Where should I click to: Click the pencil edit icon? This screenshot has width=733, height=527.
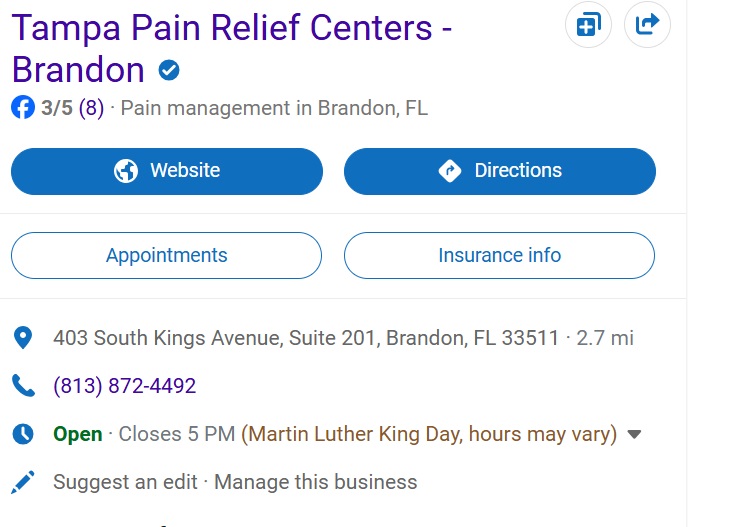click(23, 482)
